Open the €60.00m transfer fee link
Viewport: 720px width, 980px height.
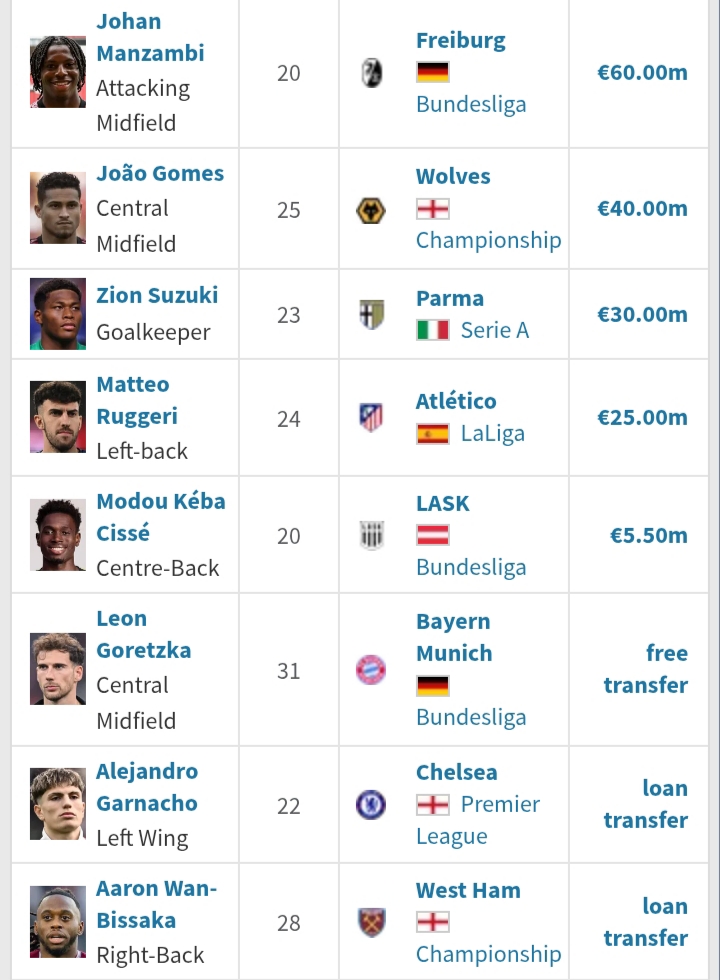click(642, 72)
